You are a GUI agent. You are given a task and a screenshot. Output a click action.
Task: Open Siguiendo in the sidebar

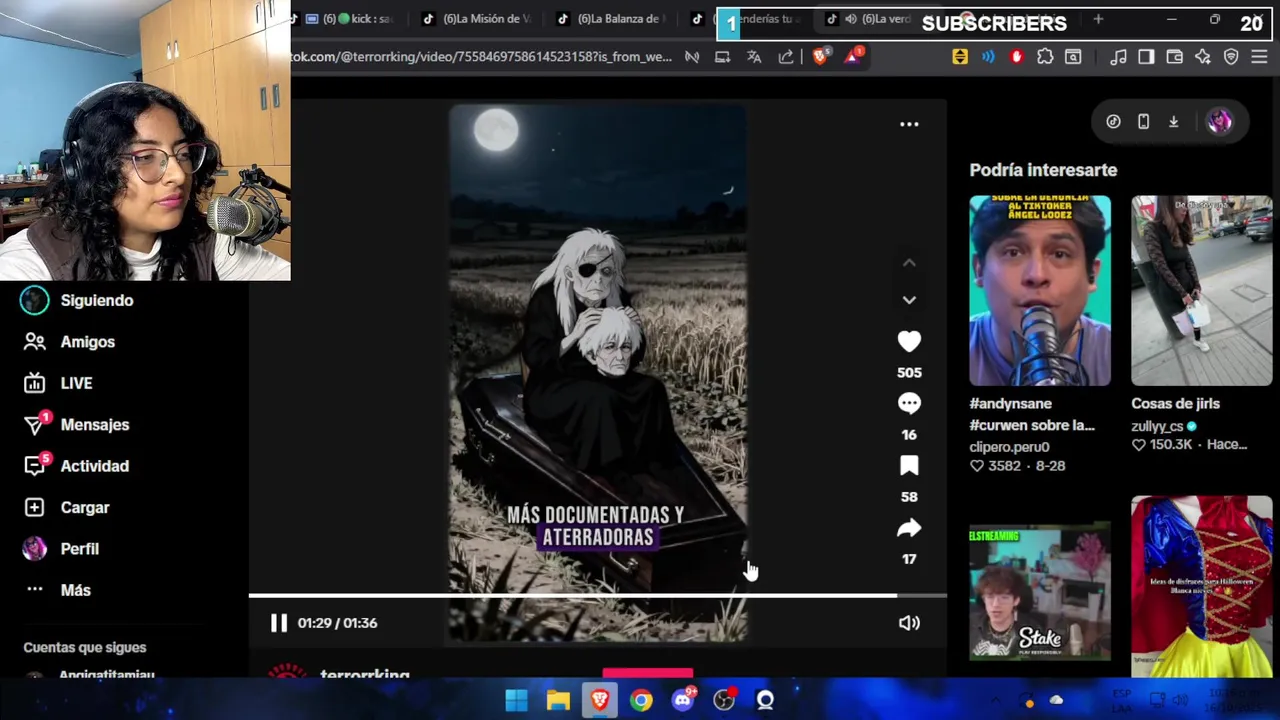point(96,300)
